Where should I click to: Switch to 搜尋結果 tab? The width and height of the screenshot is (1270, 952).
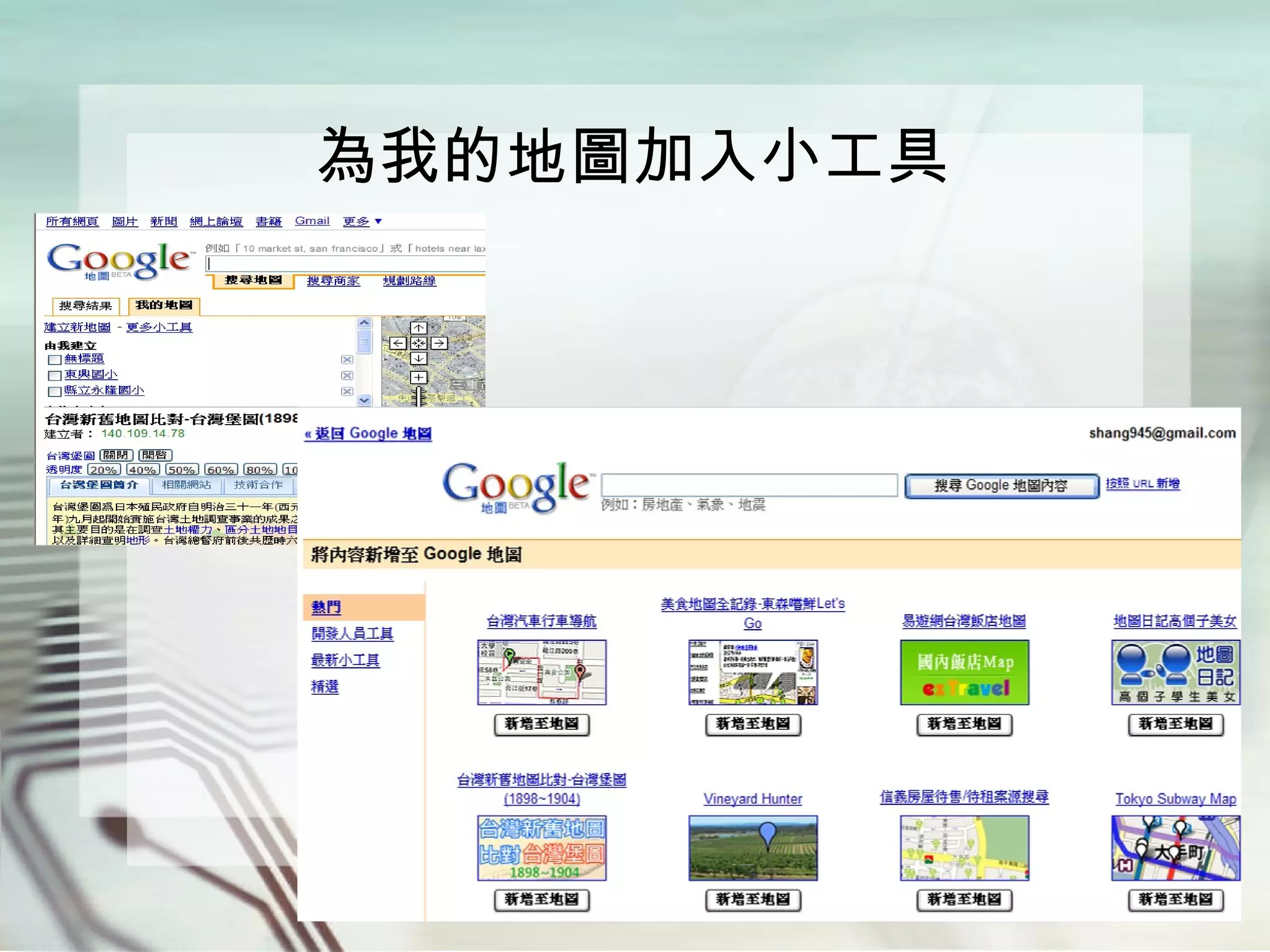(86, 306)
